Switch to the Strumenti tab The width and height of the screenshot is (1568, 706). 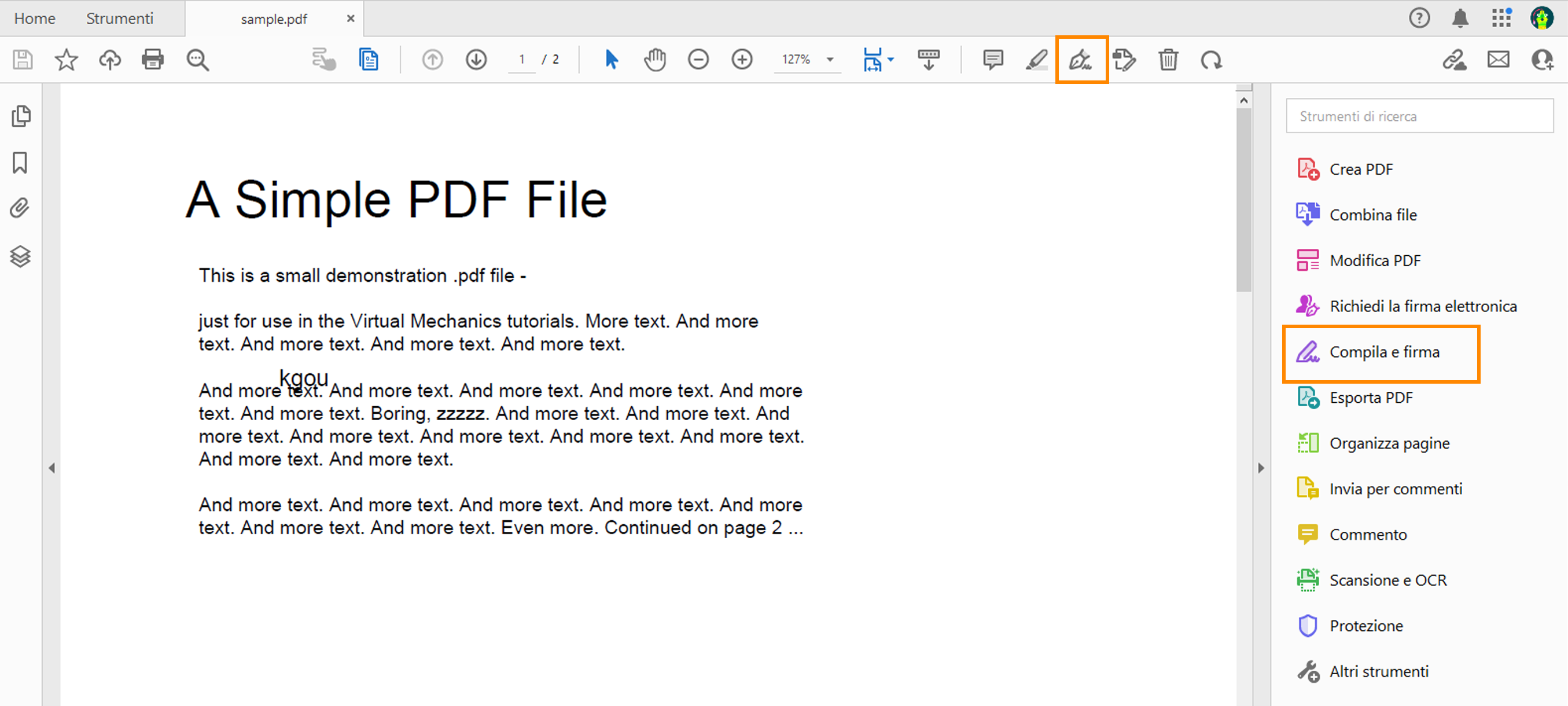click(x=119, y=19)
